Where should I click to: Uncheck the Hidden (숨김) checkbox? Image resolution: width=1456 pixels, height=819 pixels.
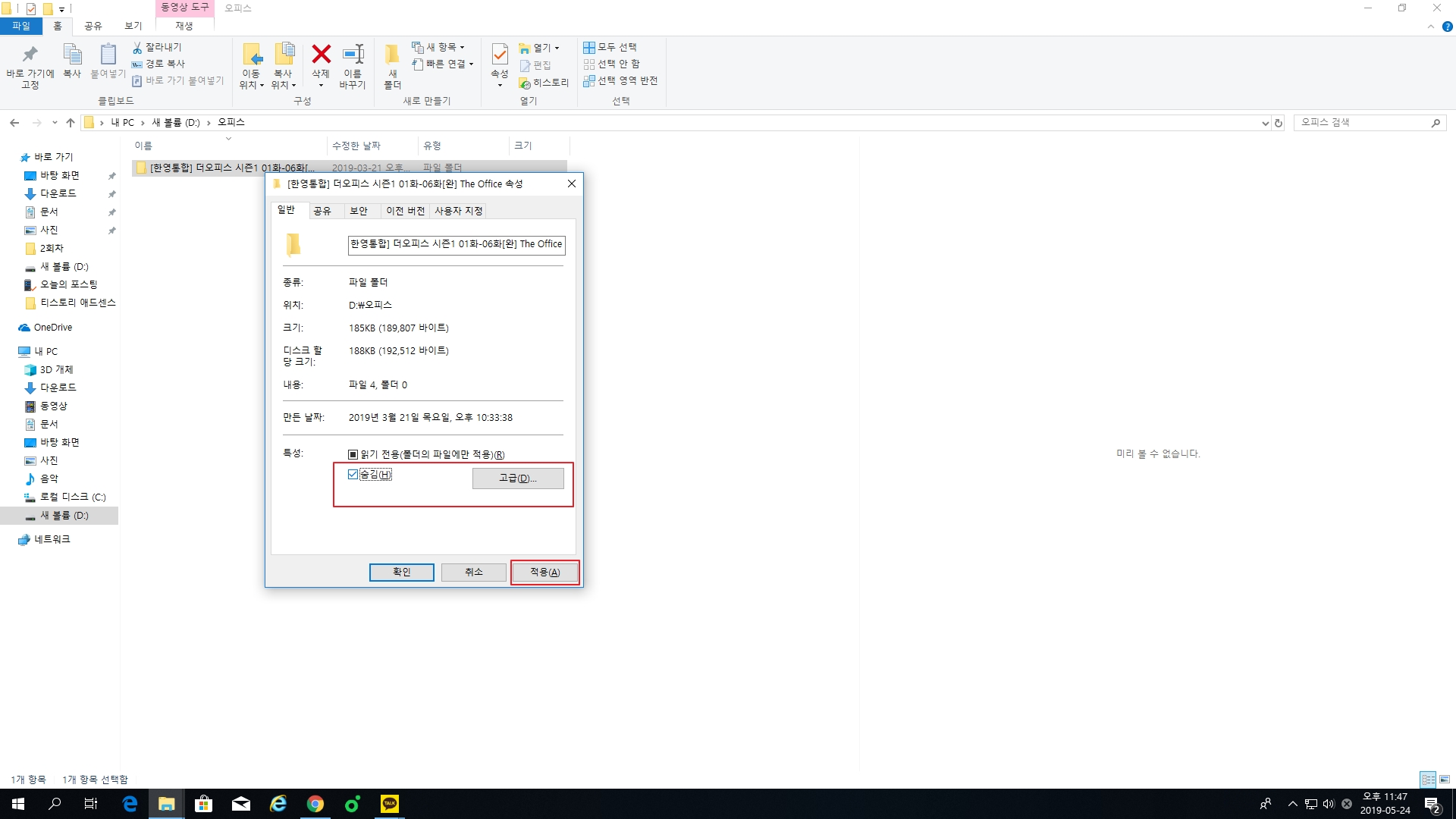[353, 475]
